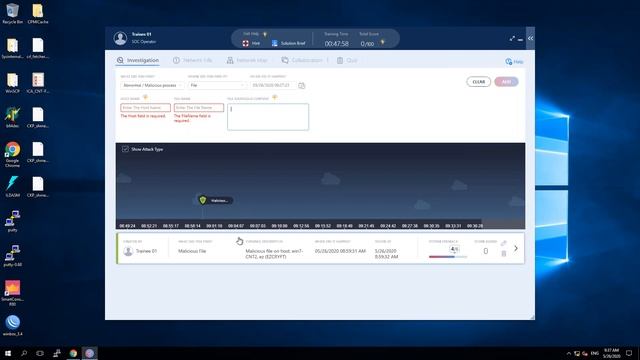This screenshot has height=360, width=640.
Task: Click the Trainee 01 profile avatar
Action: tap(120, 38)
